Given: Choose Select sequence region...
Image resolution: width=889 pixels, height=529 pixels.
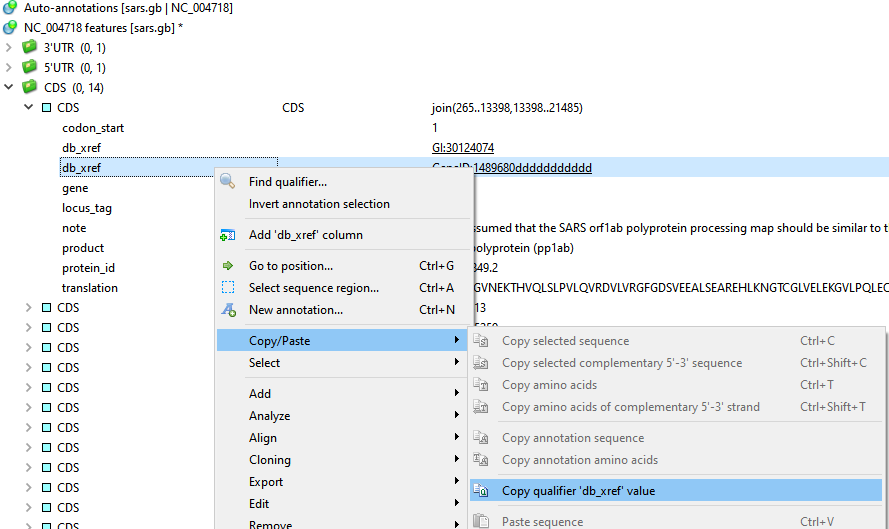Looking at the screenshot, I should point(344,288).
